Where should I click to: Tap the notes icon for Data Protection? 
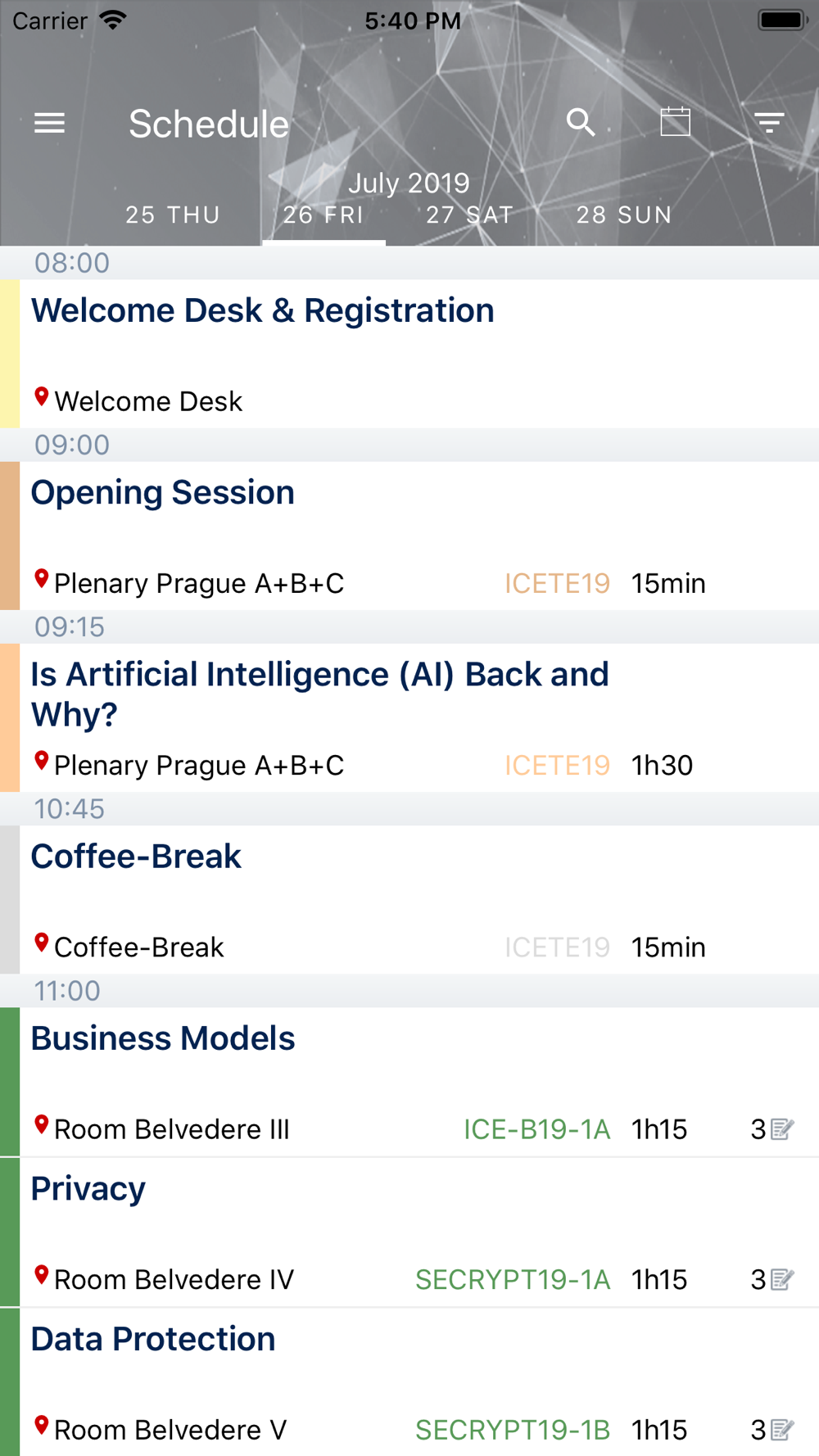pyautogui.click(x=782, y=1430)
